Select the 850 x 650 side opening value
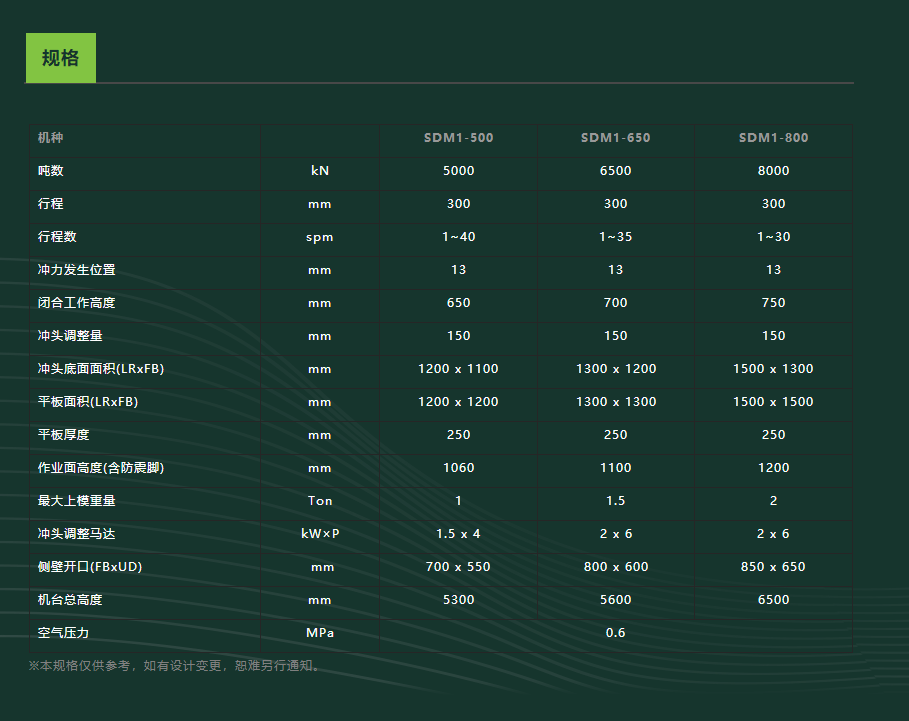This screenshot has height=721, width=909. pos(773,567)
